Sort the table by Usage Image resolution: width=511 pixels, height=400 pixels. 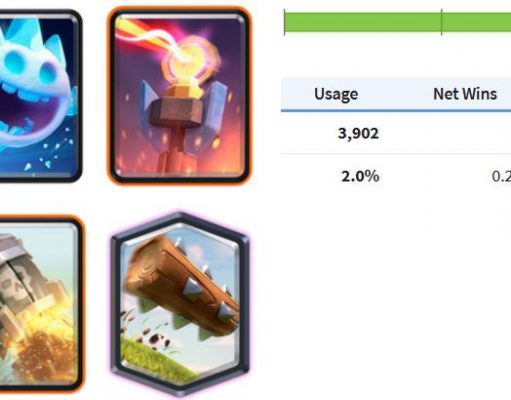point(336,94)
